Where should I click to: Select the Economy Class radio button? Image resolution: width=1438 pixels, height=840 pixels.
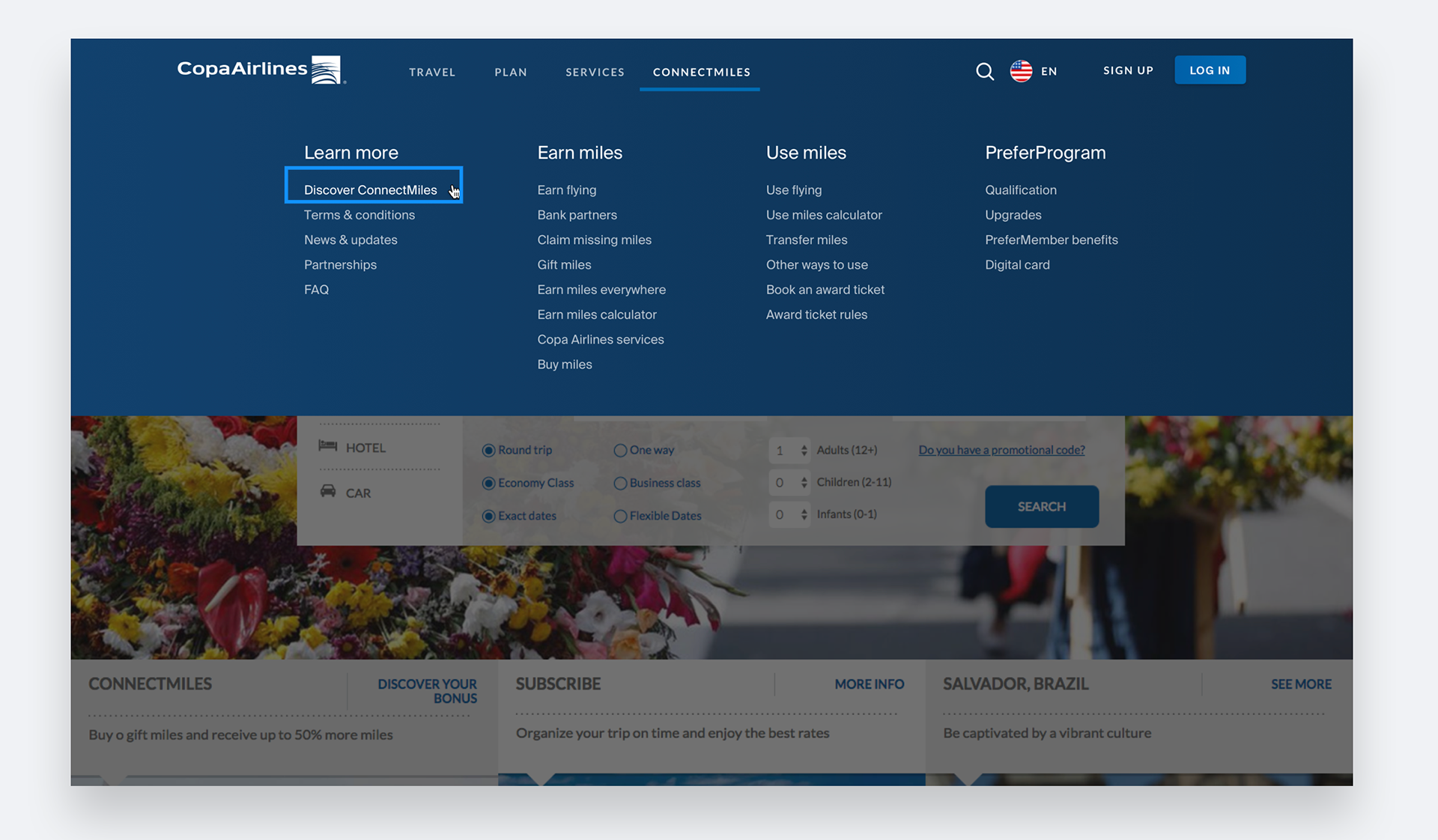(488, 483)
